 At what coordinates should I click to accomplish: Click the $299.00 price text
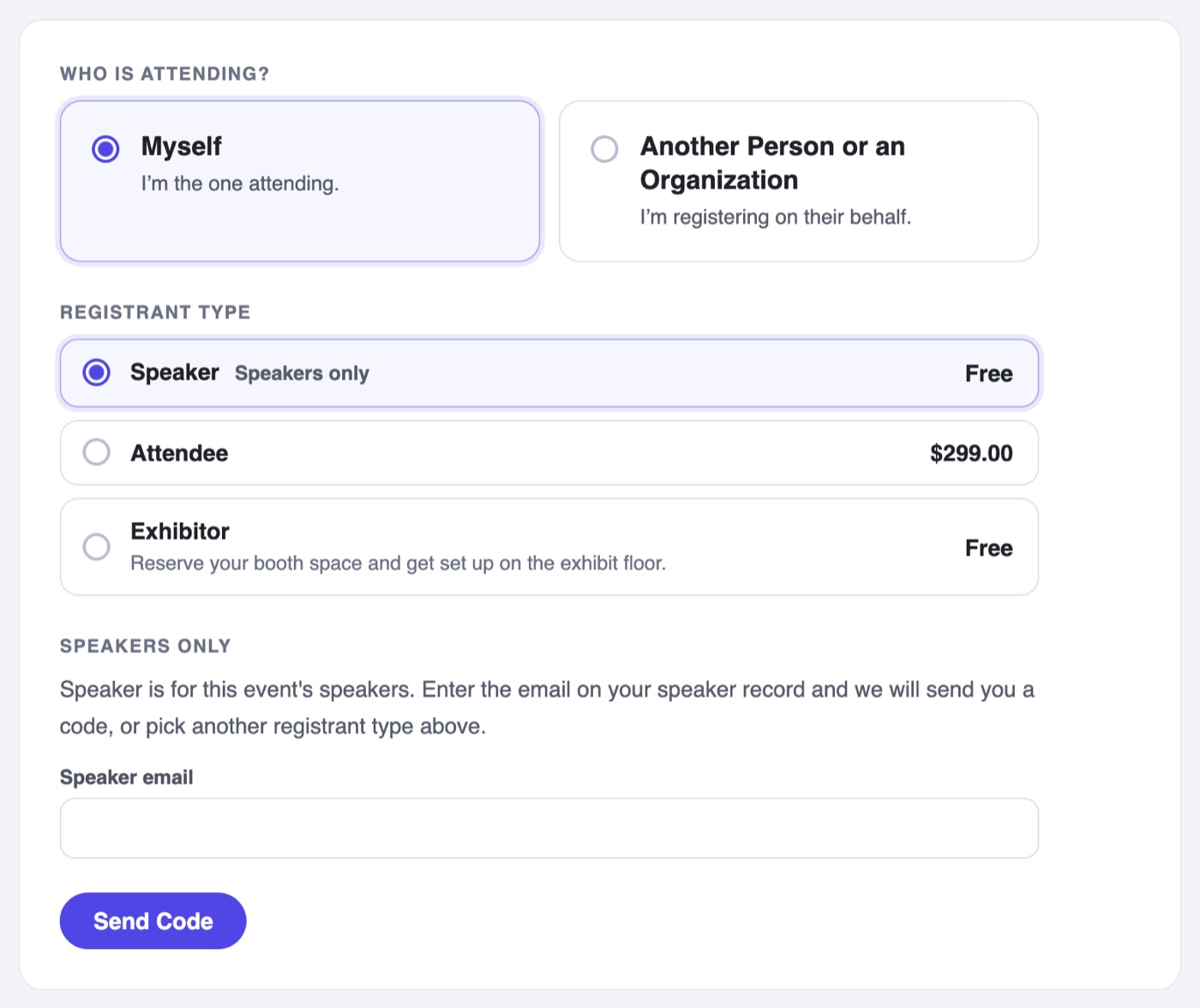(x=971, y=453)
